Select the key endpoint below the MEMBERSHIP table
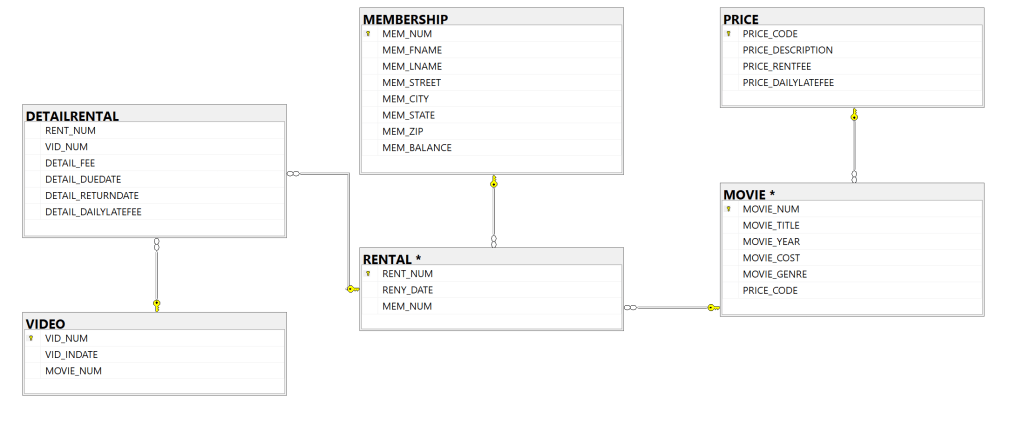 coord(494,183)
